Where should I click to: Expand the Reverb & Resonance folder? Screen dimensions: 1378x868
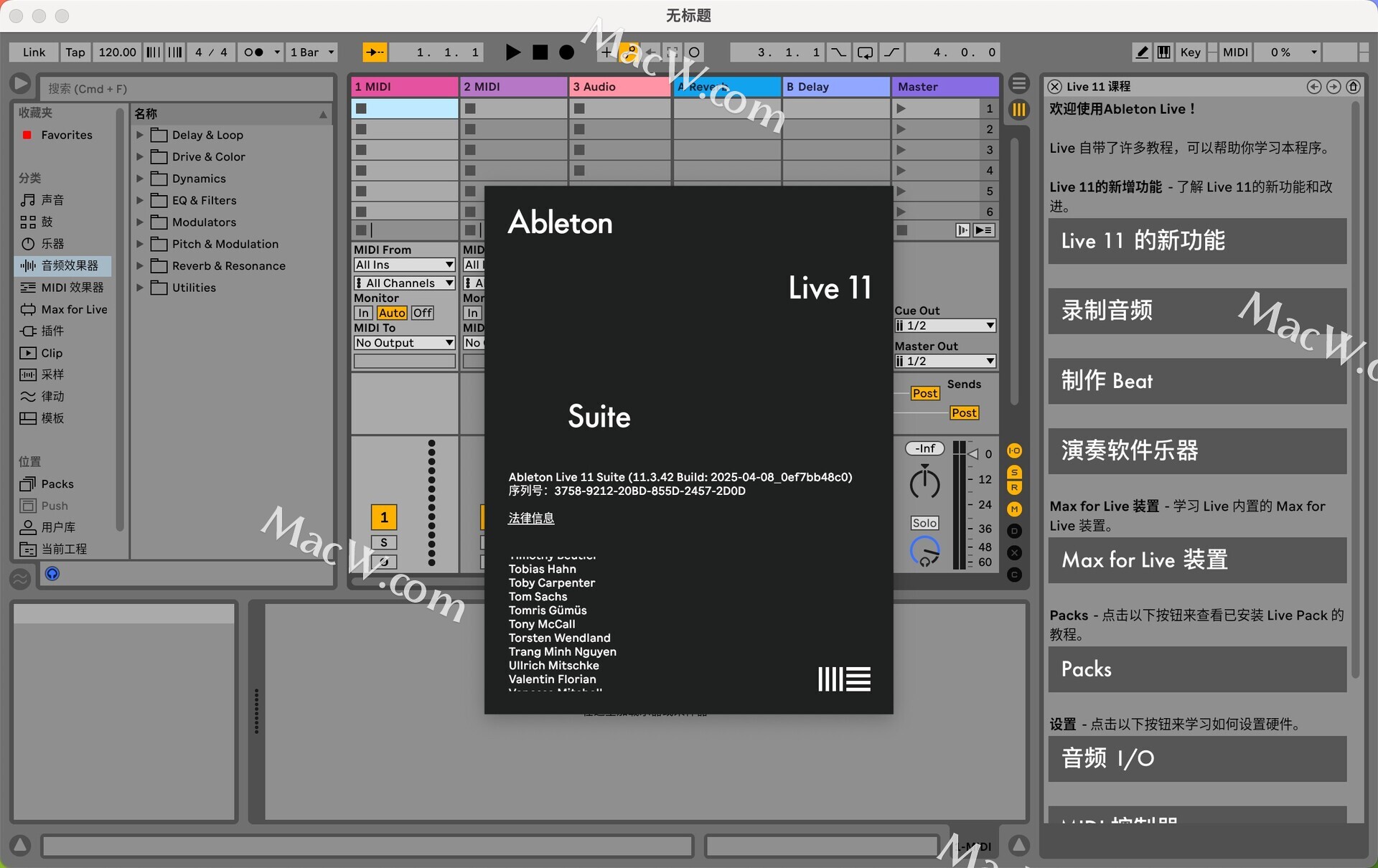point(140,266)
